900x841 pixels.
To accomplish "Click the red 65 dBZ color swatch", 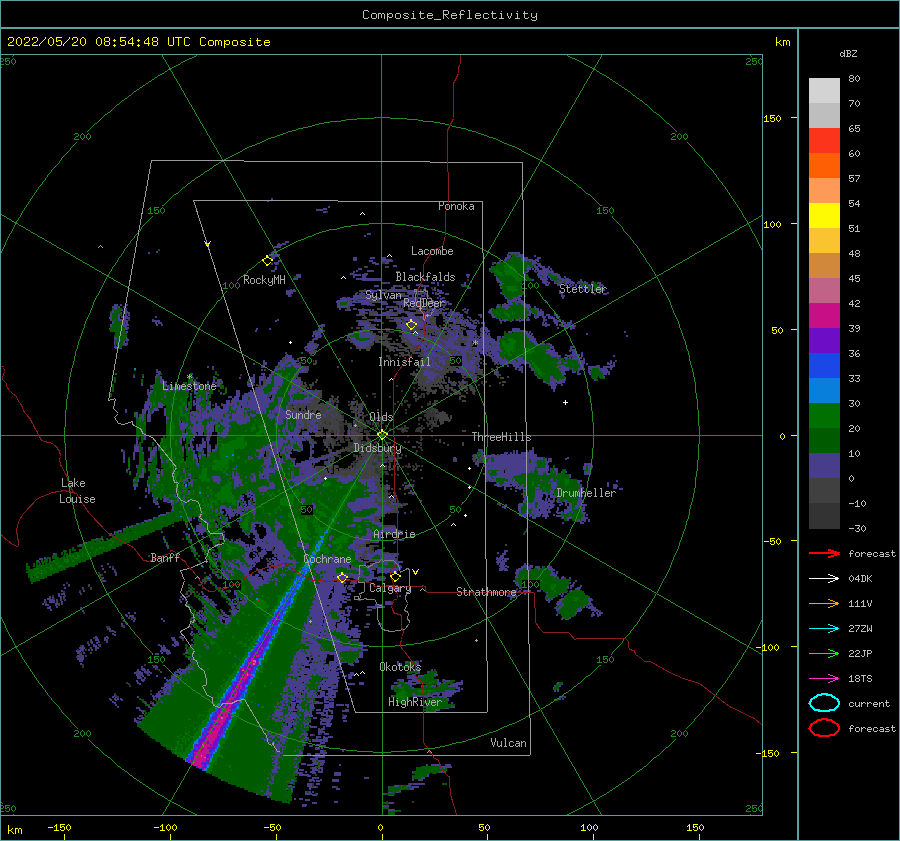I will tap(824, 140).
